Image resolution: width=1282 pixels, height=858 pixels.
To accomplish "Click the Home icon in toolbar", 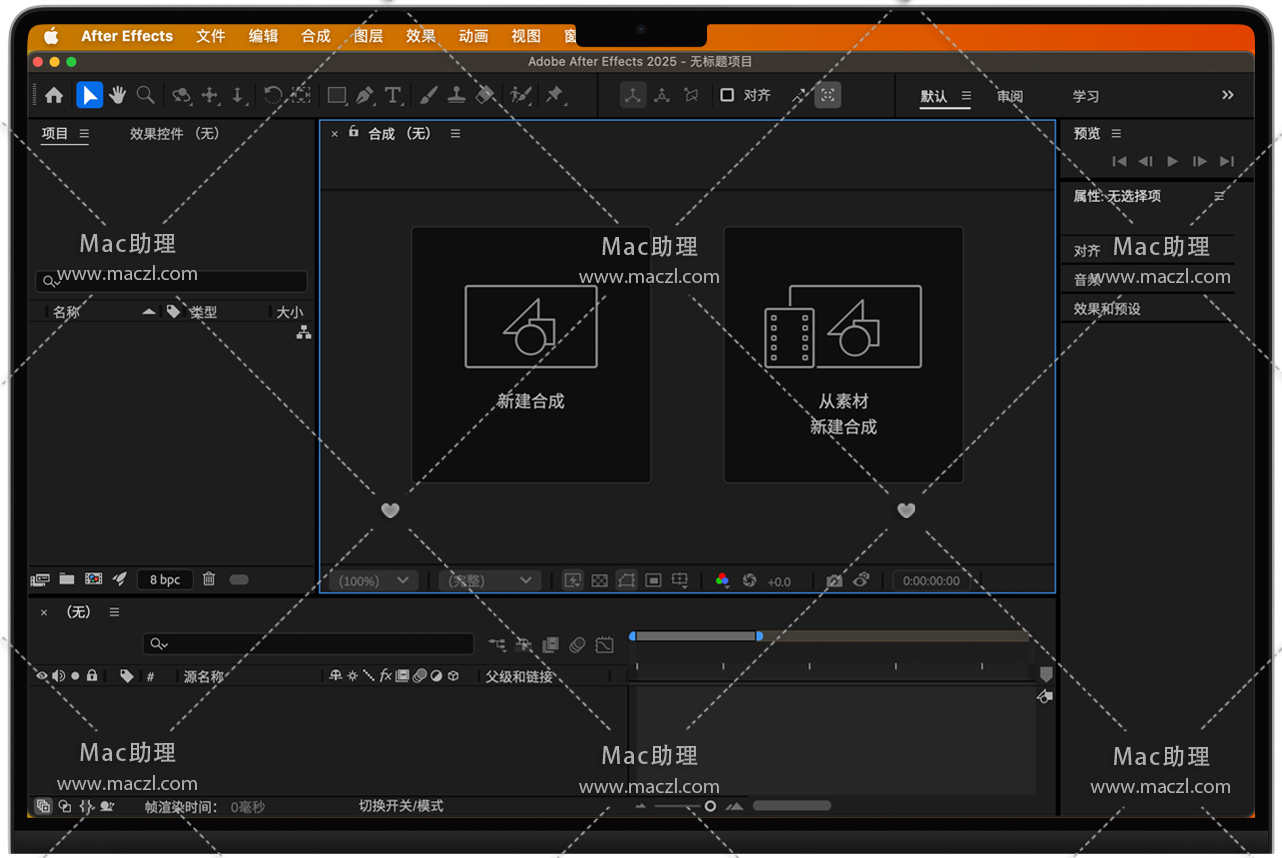I will 54,95.
